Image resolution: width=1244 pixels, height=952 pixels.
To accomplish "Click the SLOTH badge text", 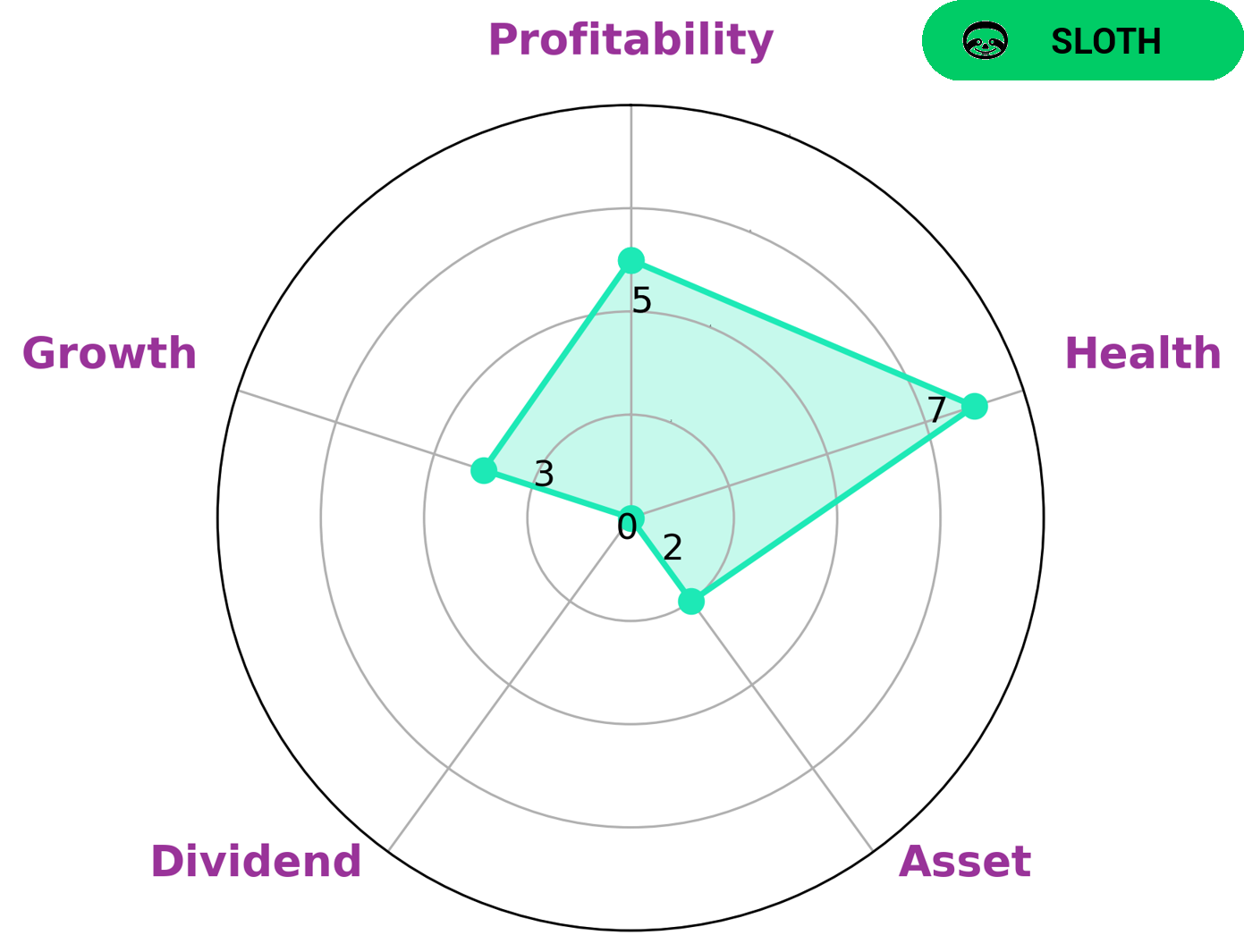I will tap(1105, 42).
